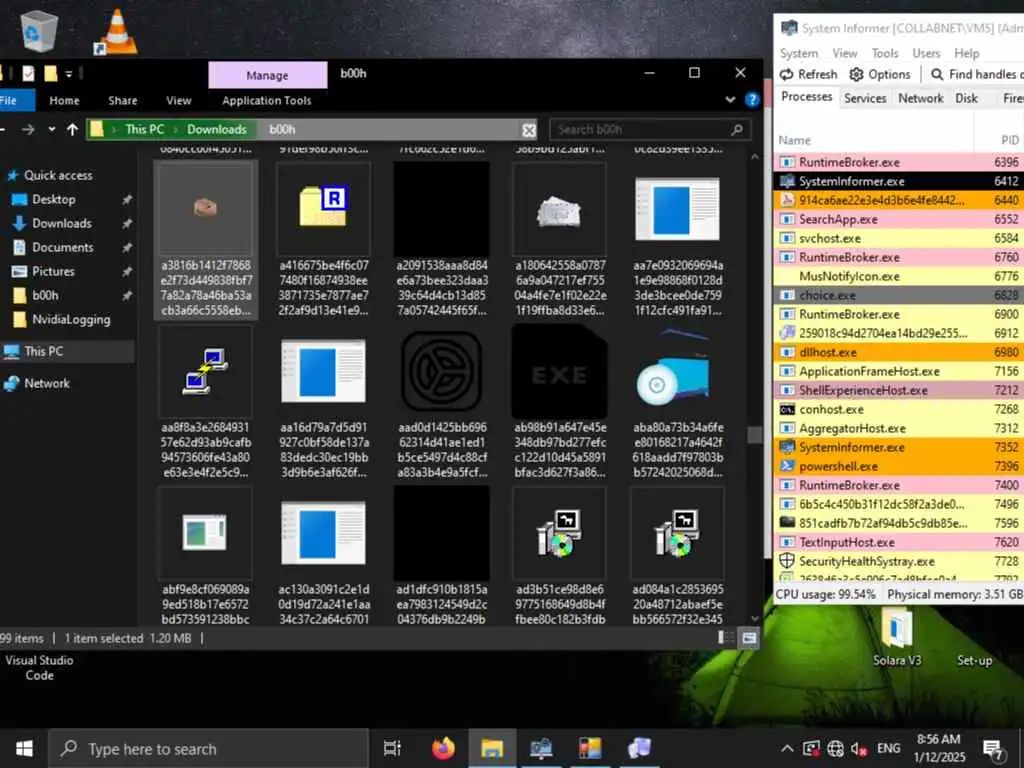The height and width of the screenshot is (768, 1024).
Task: Open the Home ribbon tab in Explorer
Action: (x=64, y=101)
